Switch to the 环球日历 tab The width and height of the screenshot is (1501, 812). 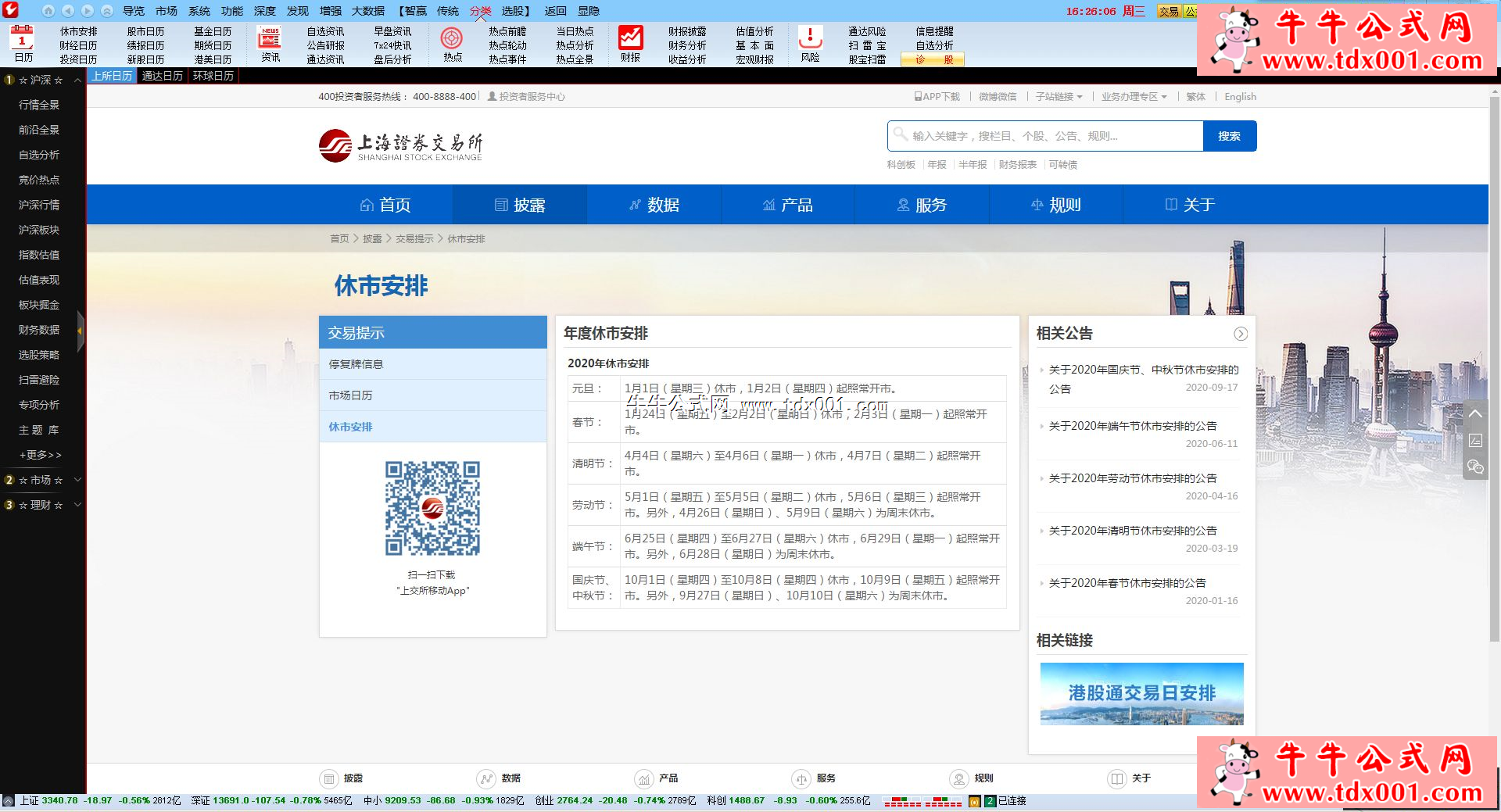pyautogui.click(x=213, y=76)
